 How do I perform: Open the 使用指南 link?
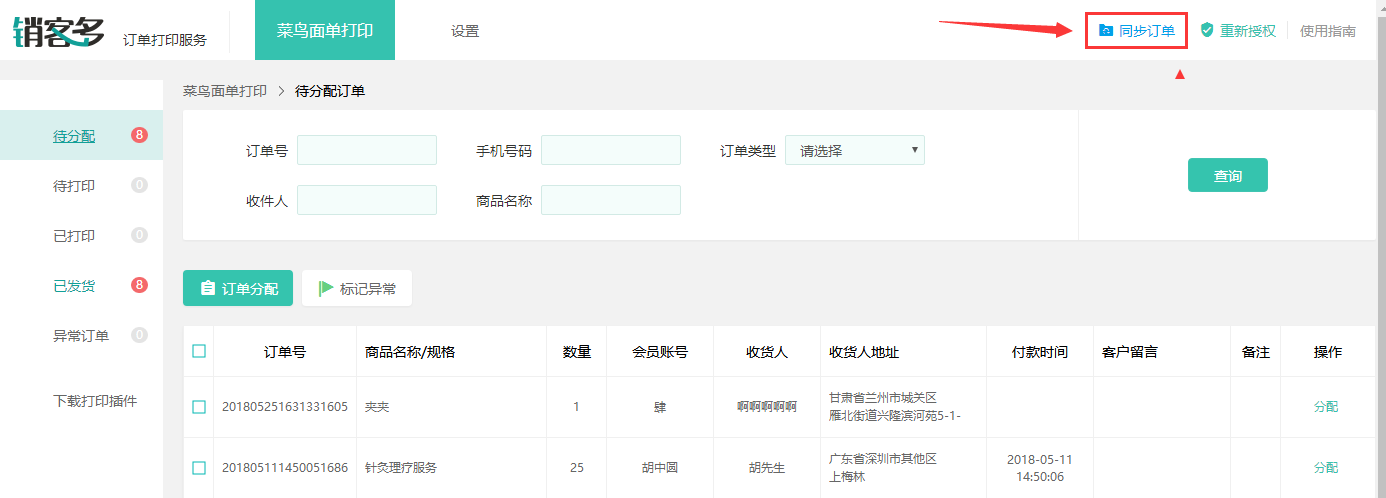click(1328, 31)
